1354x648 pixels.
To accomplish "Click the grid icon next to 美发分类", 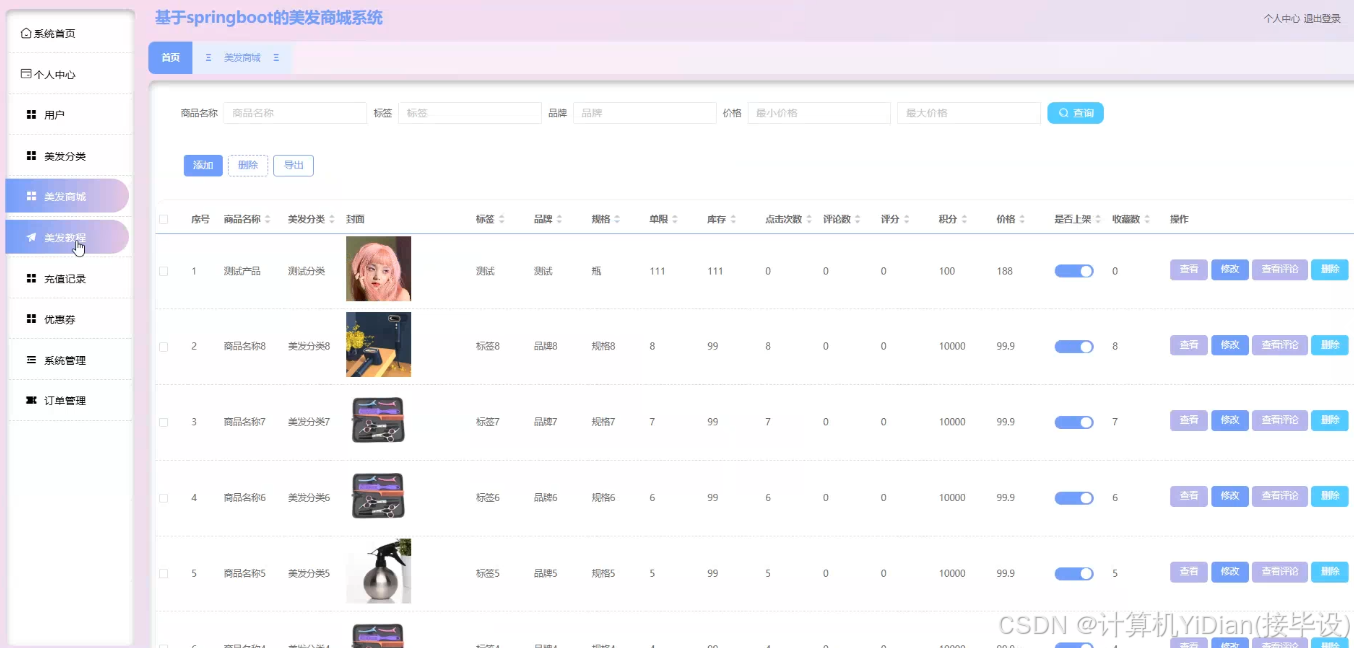I will tap(31, 156).
